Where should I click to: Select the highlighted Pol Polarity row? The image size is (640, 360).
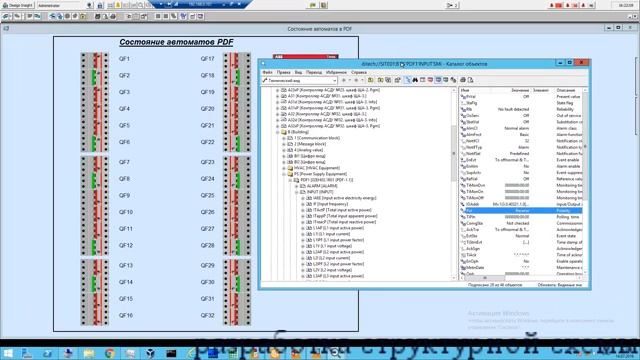(521, 211)
